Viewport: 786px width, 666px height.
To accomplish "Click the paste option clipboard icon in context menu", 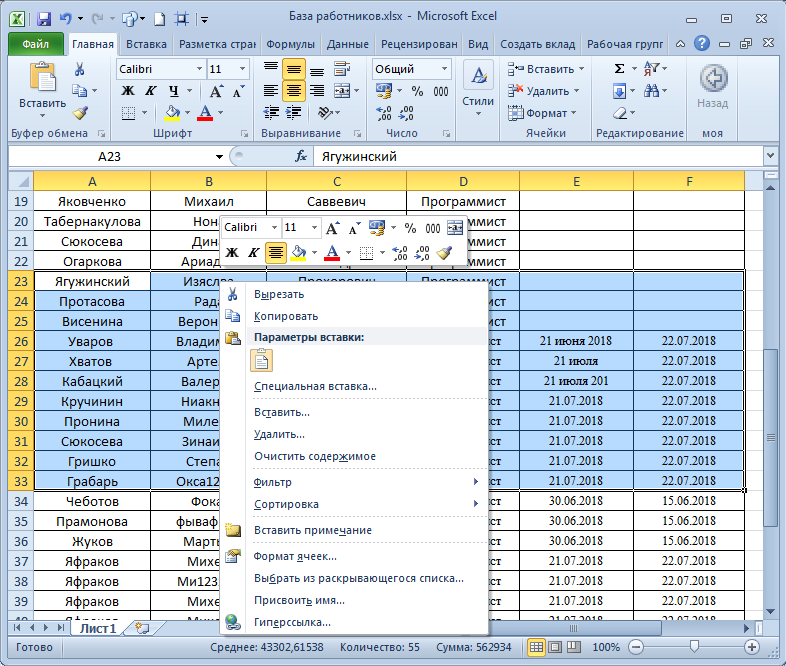I will [261, 361].
